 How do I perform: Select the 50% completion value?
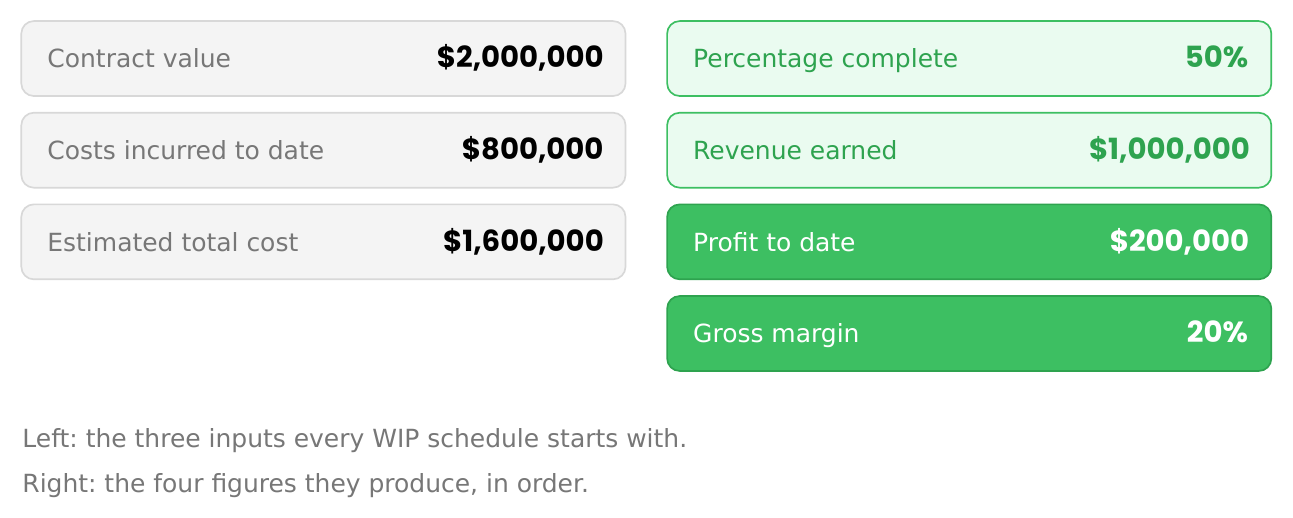tap(1216, 58)
